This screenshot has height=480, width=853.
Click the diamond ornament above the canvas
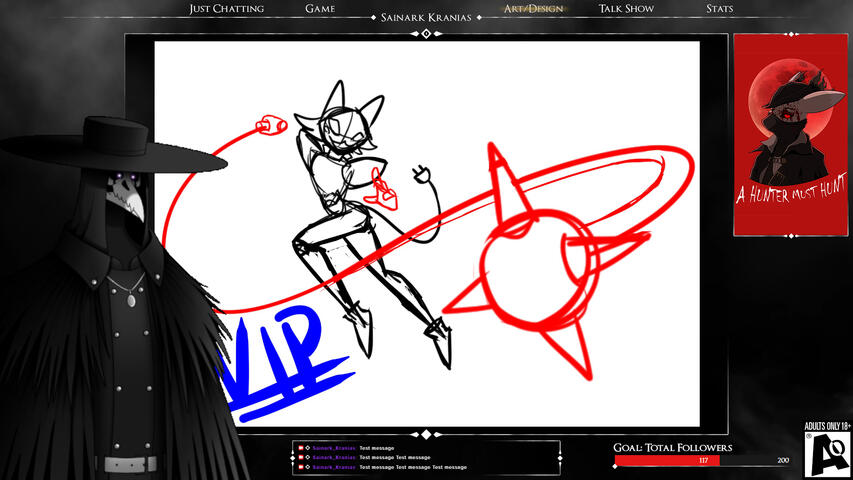tap(426, 33)
